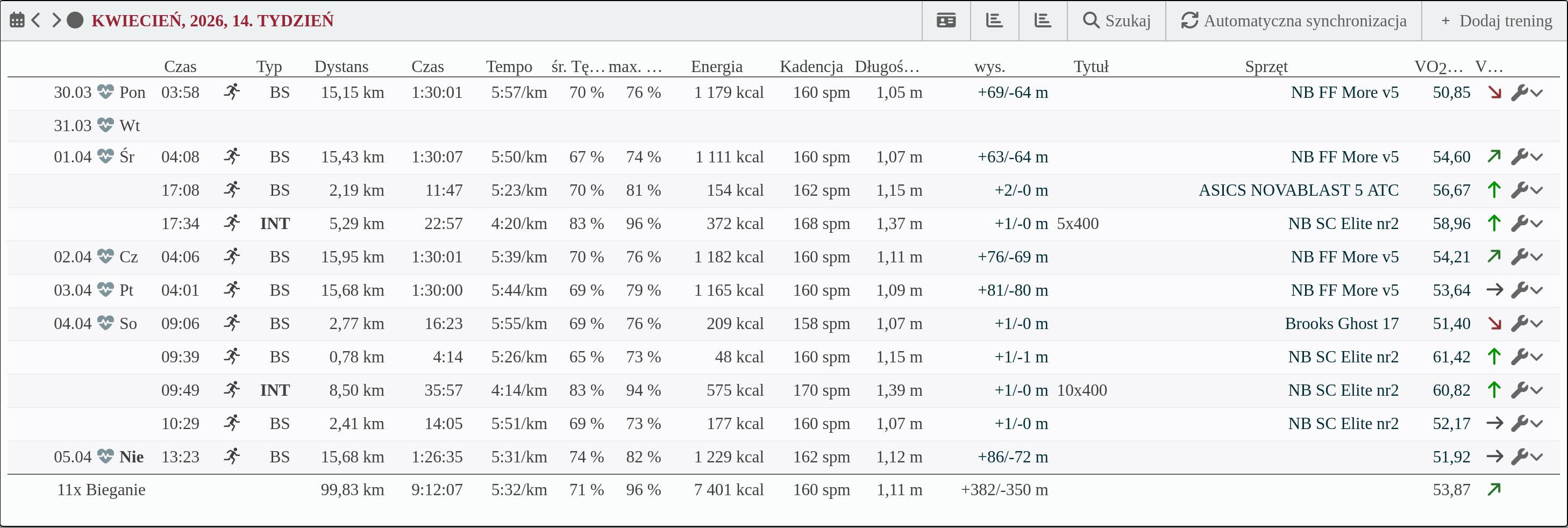Click wrench icon on Brooks Ghost 17 row

pyautogui.click(x=1519, y=324)
